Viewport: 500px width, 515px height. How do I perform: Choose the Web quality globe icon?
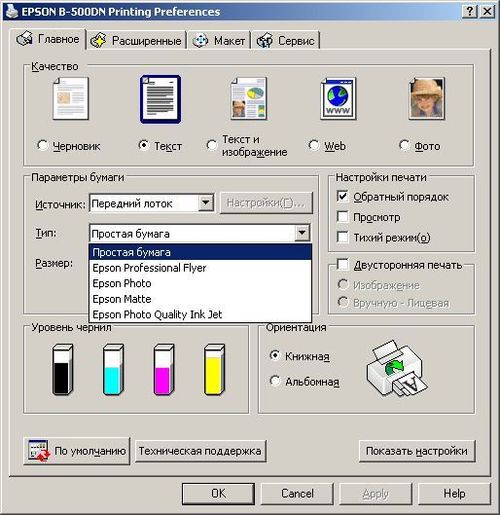[338, 99]
